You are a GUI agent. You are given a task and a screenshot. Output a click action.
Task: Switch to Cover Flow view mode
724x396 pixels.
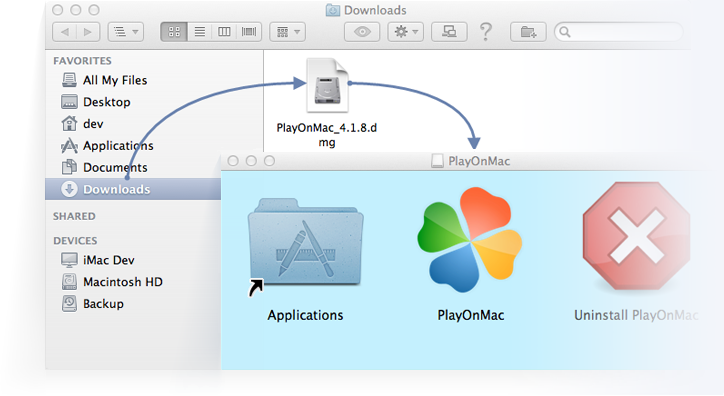(x=249, y=32)
